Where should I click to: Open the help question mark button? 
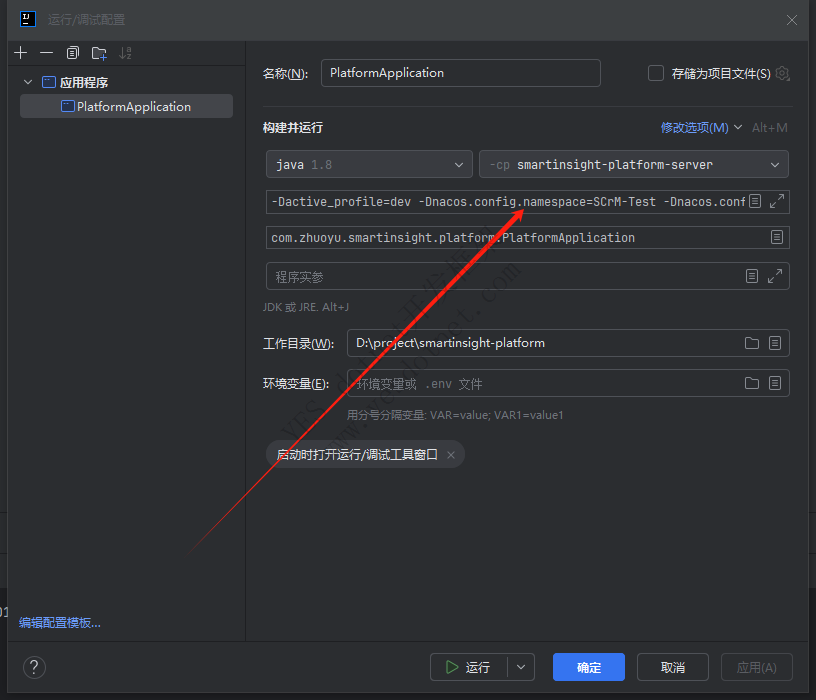34,667
